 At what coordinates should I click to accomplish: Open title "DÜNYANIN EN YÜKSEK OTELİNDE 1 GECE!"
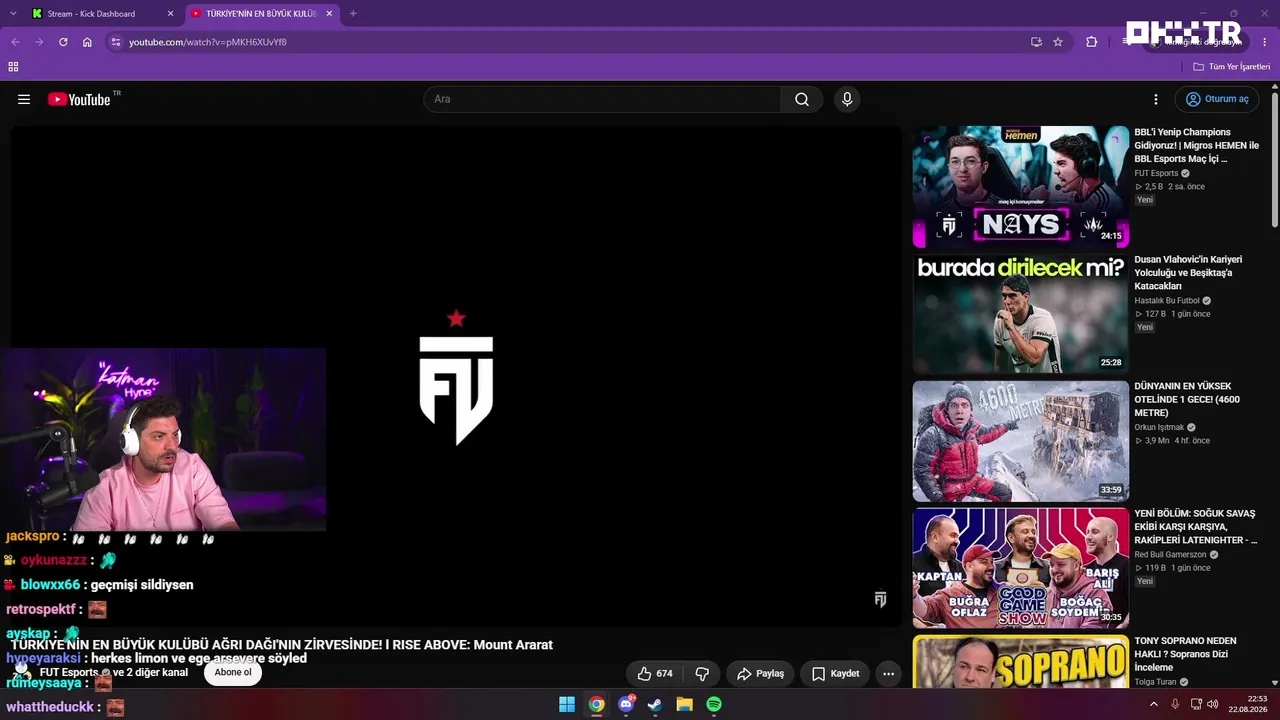pos(1187,399)
